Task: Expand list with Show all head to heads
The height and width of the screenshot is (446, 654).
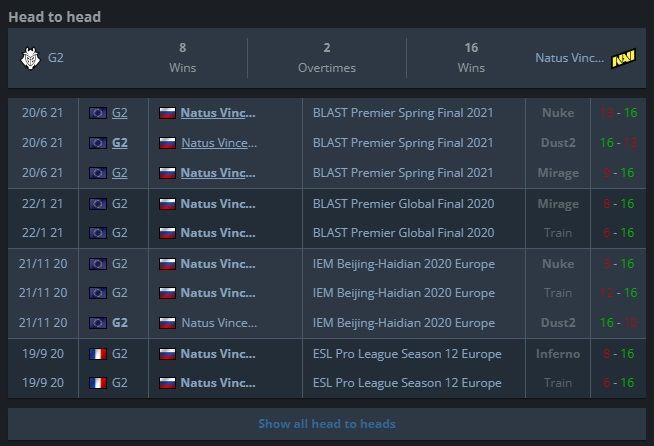Action: (327, 423)
